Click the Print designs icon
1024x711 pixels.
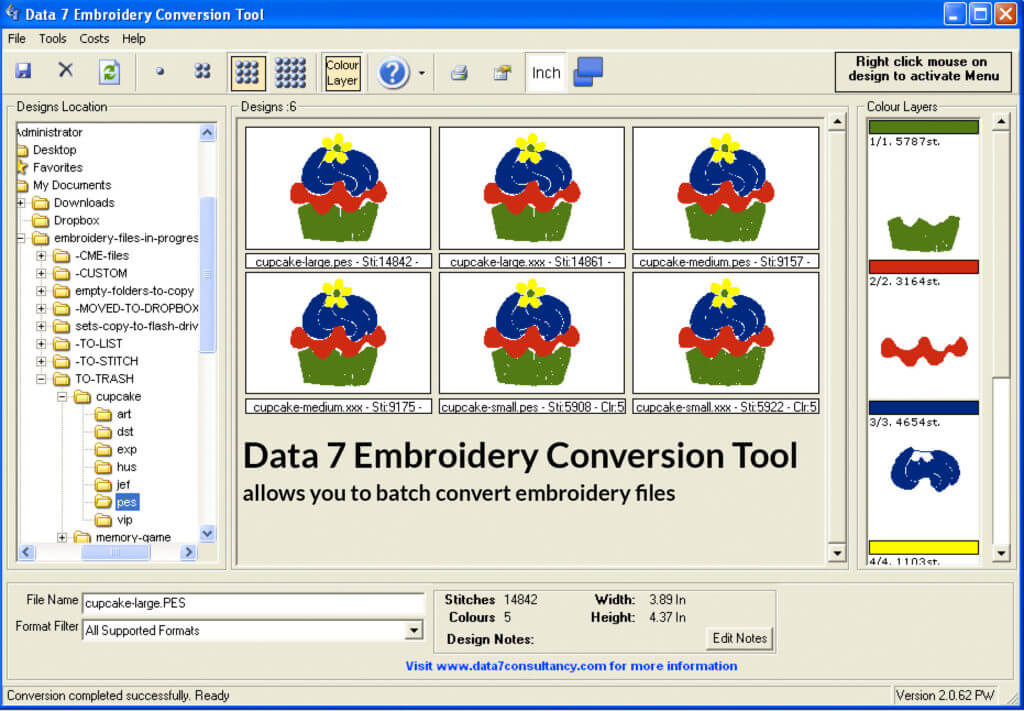click(x=458, y=71)
